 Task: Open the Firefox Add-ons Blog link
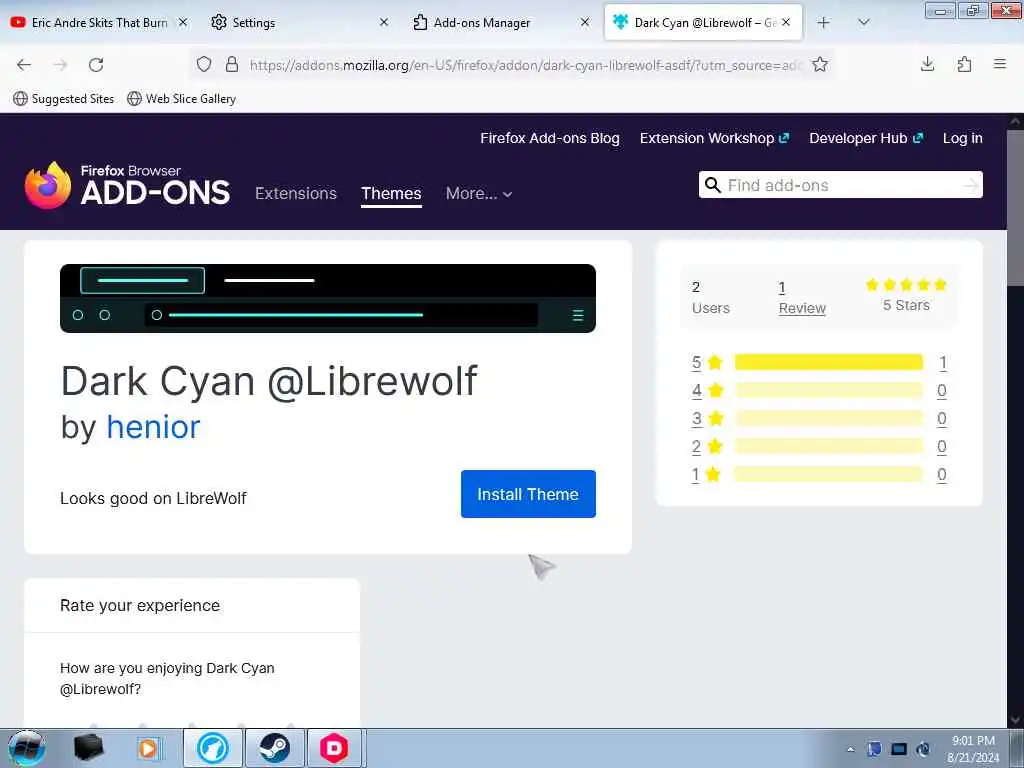[x=549, y=138]
